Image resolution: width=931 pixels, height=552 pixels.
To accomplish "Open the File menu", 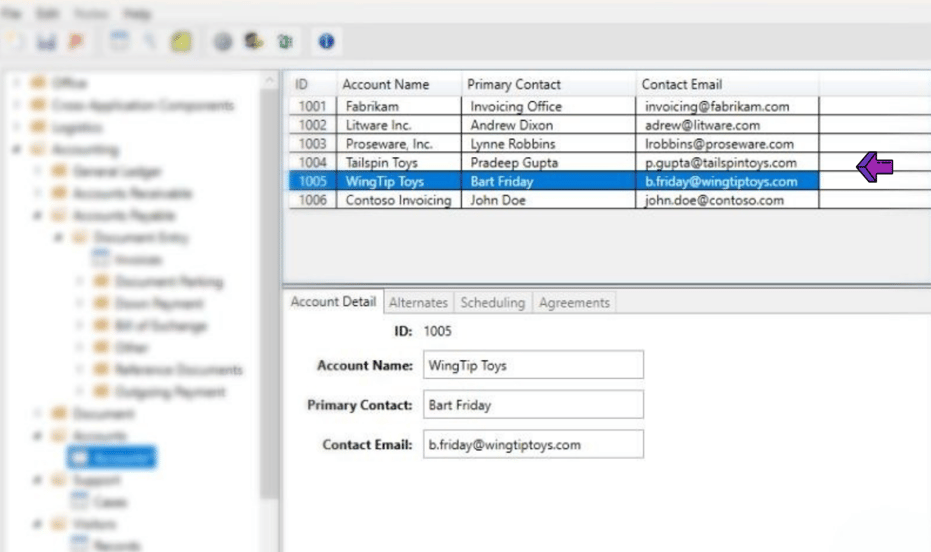I will (12, 13).
